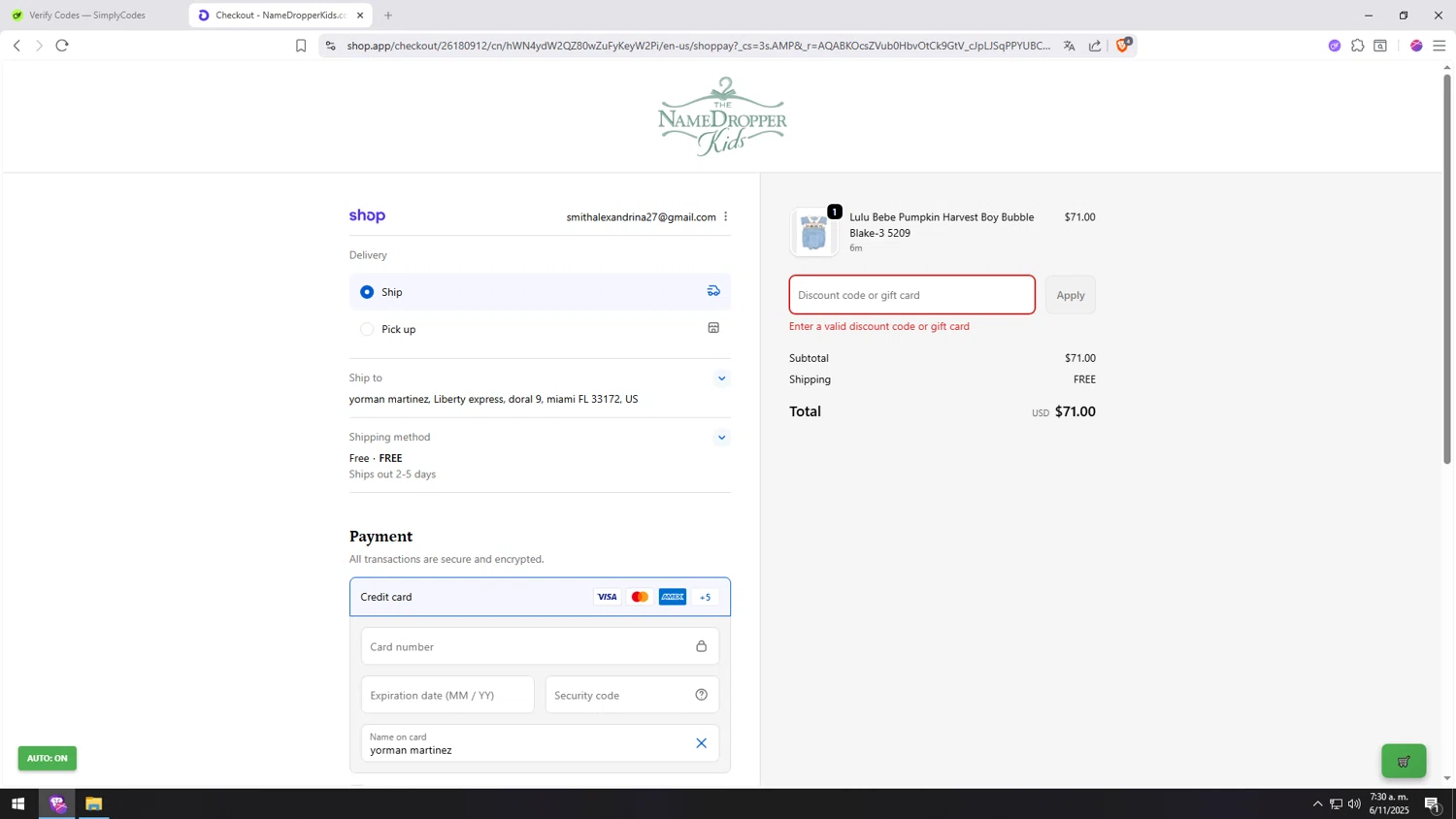Click the email smithalexandrina27@gmail.com
The image size is (1456, 819).
tap(641, 217)
